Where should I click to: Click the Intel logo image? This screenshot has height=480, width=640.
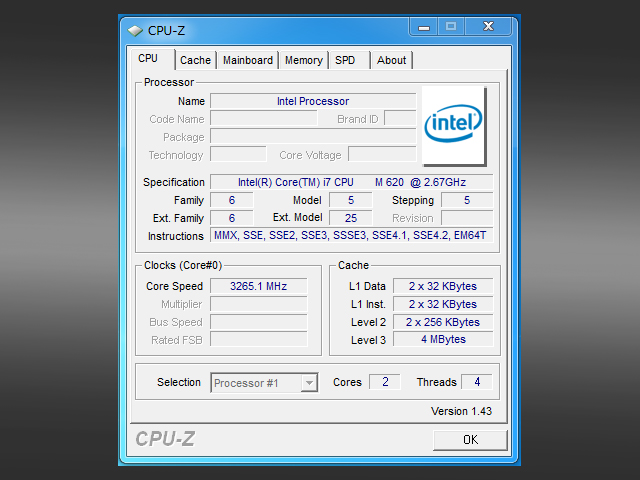453,125
